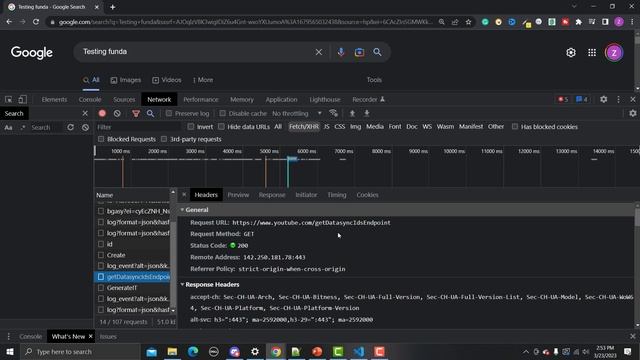Enable Disable cache checkbox
Screen dimensions: 640x360
click(x=222, y=113)
